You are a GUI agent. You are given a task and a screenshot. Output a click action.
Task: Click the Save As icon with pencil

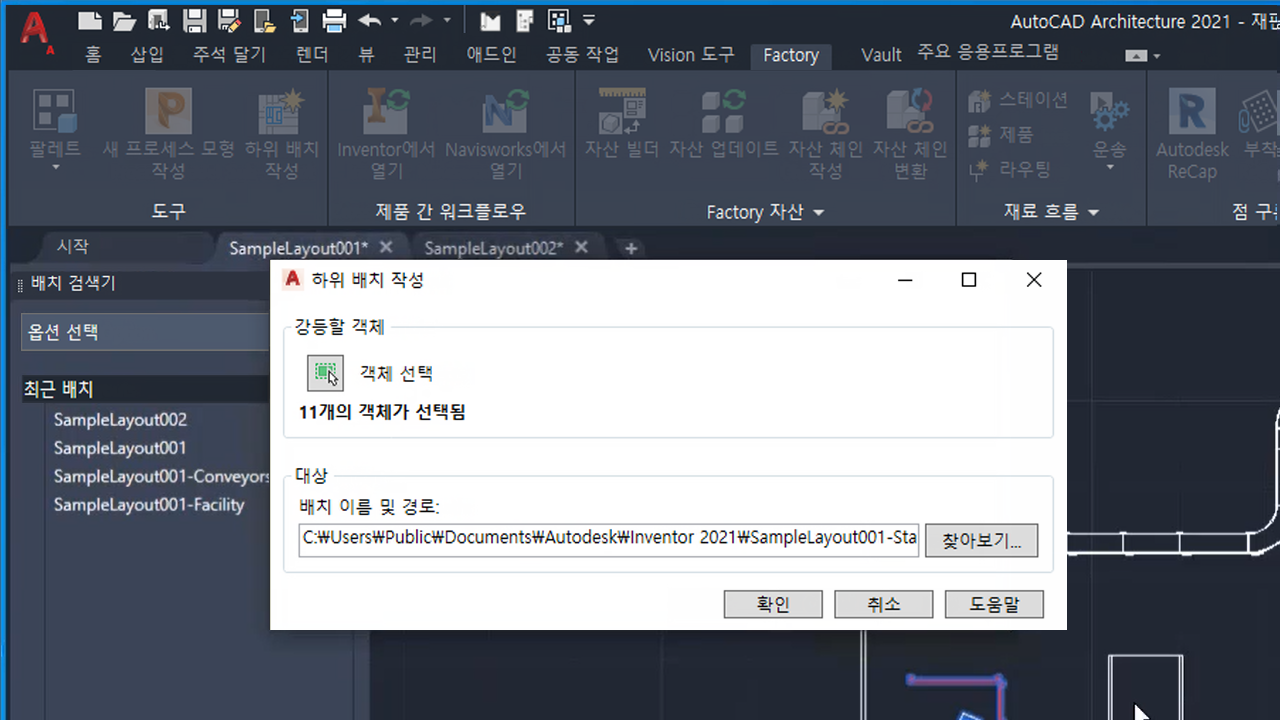point(229,19)
